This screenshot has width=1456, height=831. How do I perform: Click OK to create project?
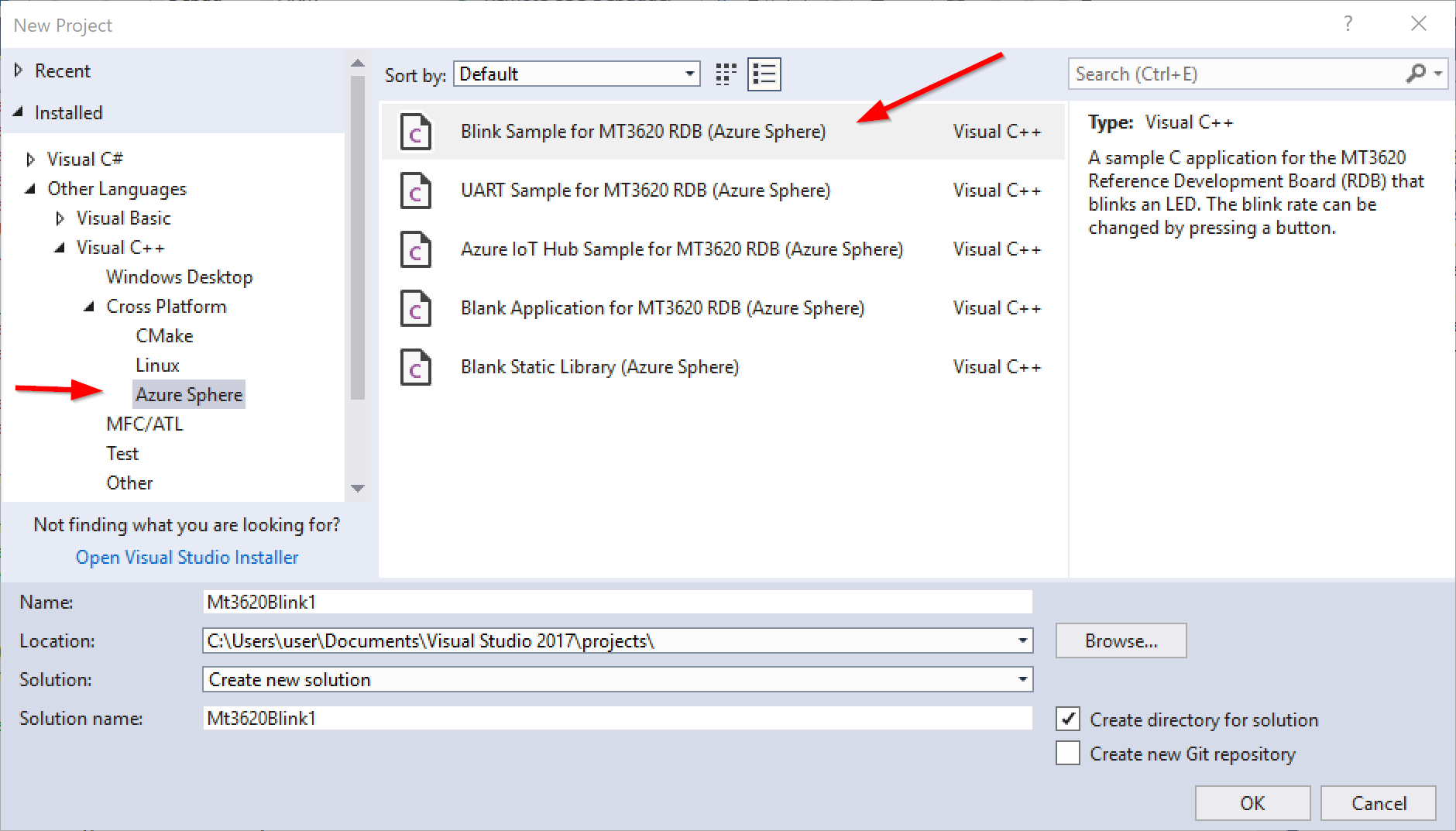(x=1252, y=803)
